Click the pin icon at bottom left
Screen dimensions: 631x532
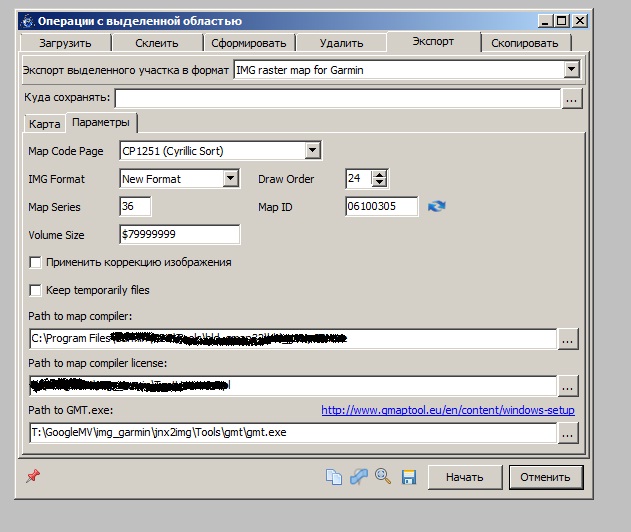32,477
